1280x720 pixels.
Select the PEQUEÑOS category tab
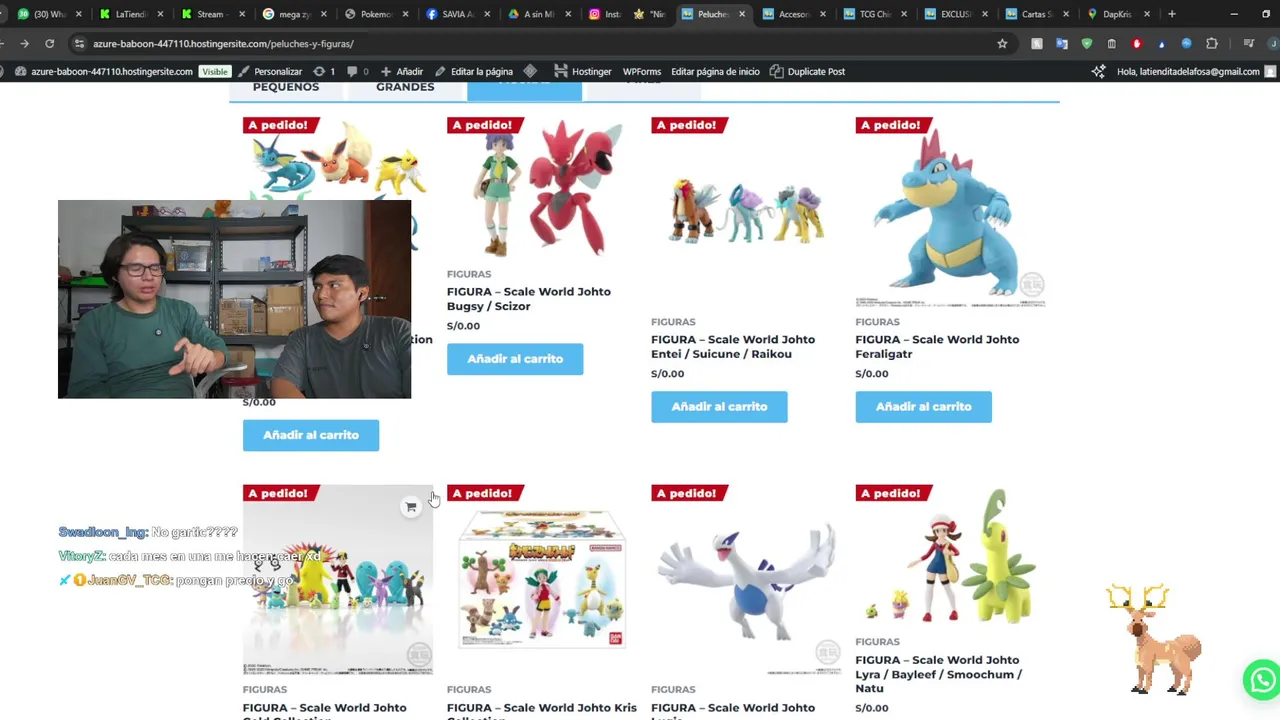coord(286,88)
